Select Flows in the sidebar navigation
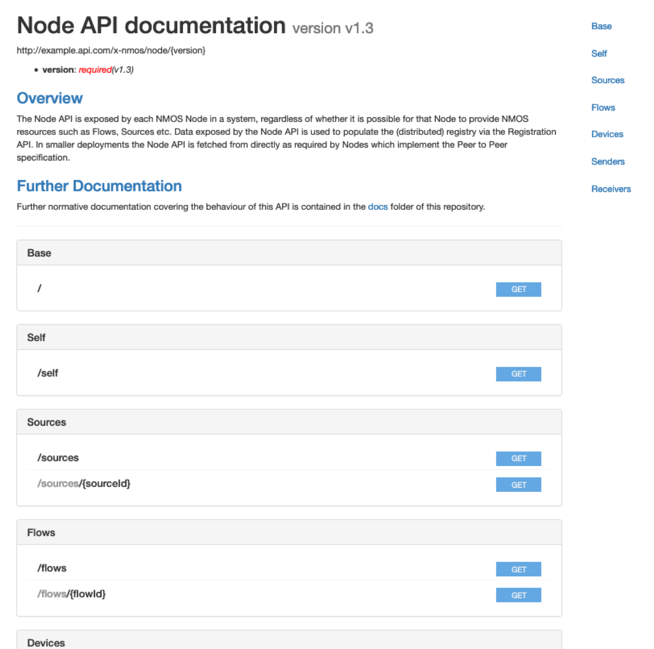The height and width of the screenshot is (649, 654). click(x=603, y=107)
